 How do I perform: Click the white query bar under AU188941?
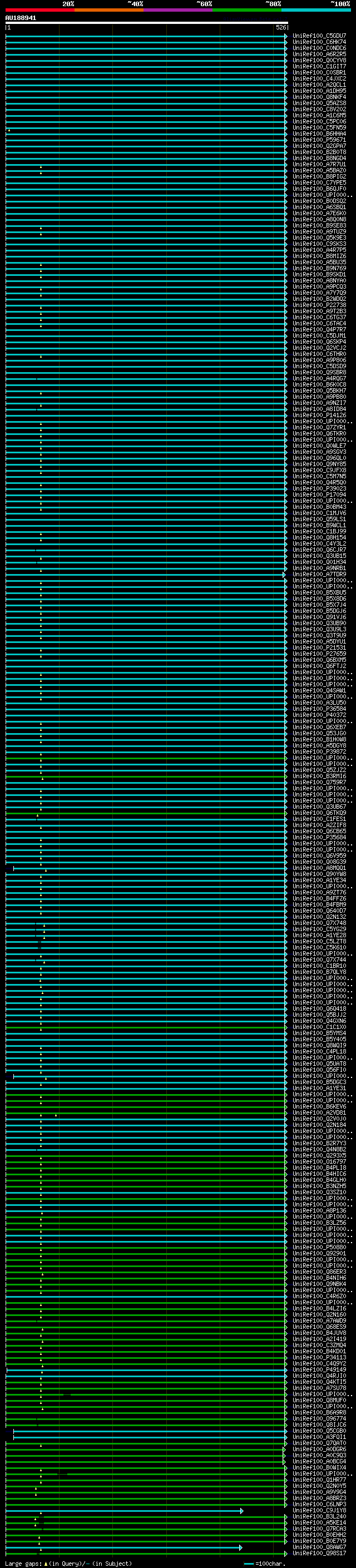click(146, 22)
